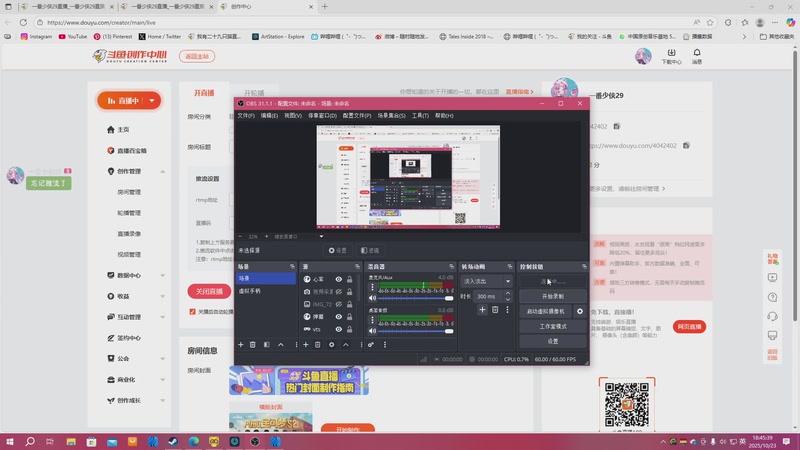The width and height of the screenshot is (800, 450).
Task: Pop out the 控制按钮 dock using its float icon
Action: 584,267
